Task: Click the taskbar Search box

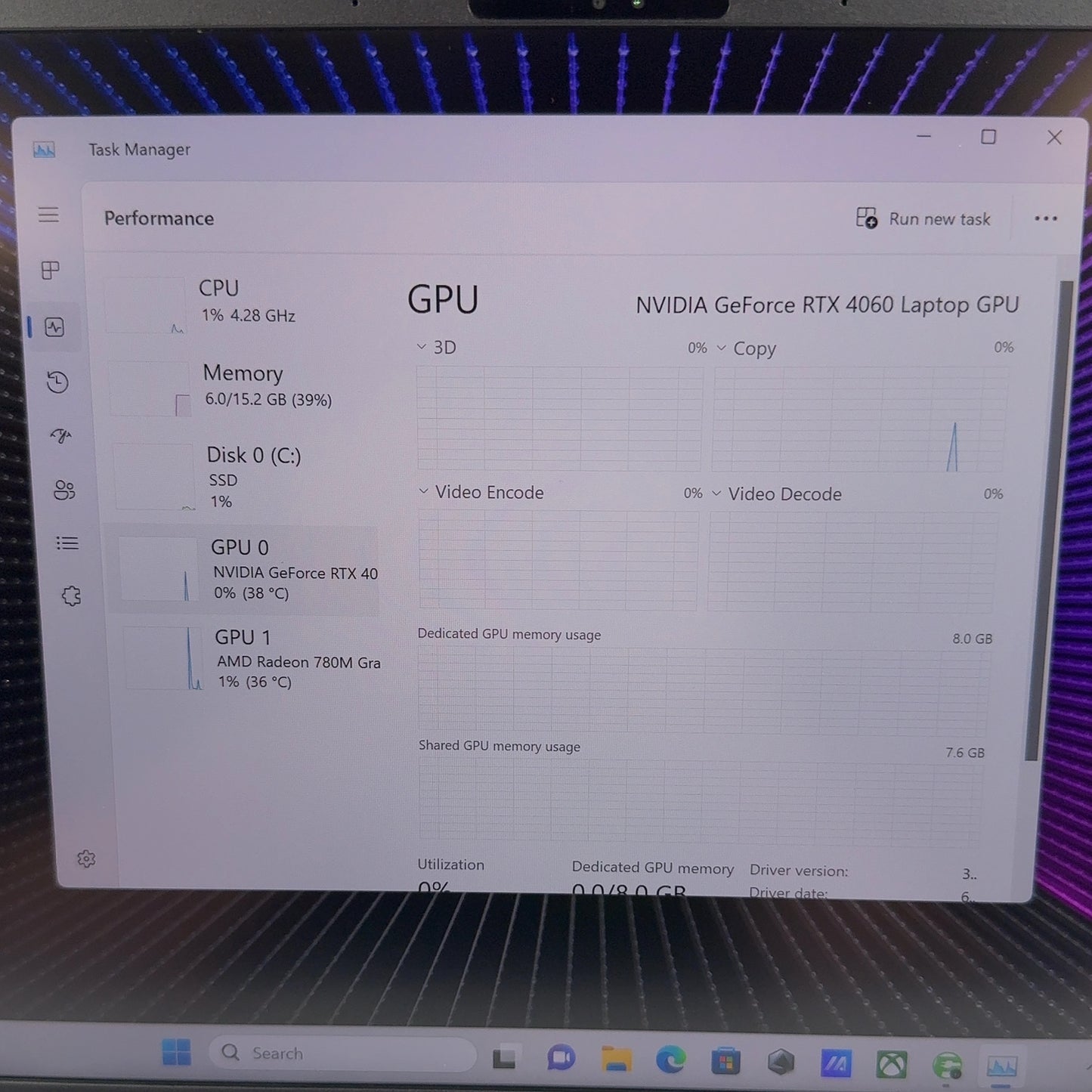Action: tap(342, 1053)
